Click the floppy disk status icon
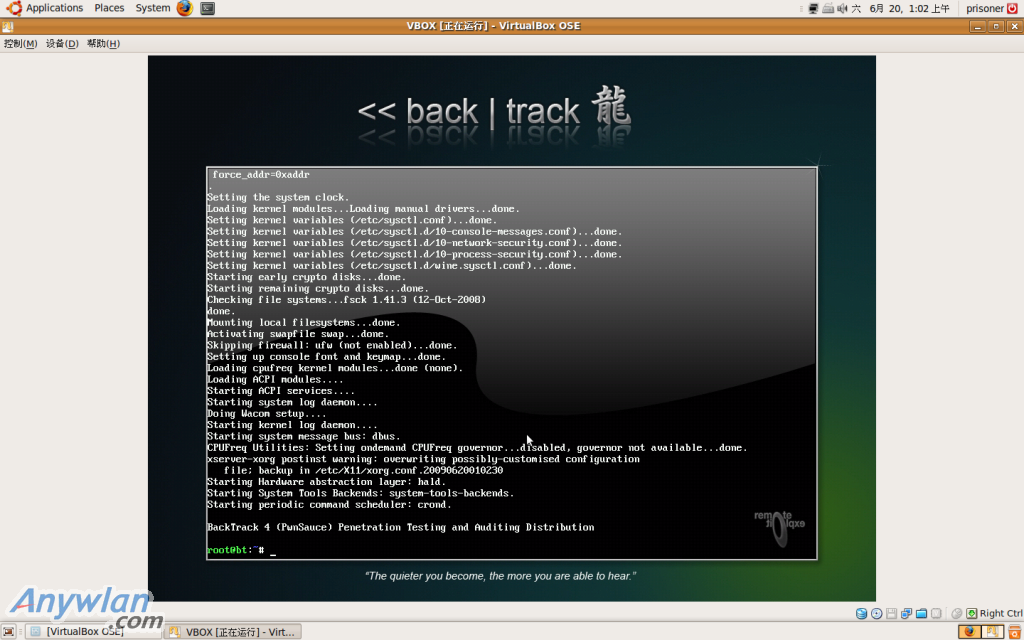This screenshot has width=1024, height=640. coord(891,613)
